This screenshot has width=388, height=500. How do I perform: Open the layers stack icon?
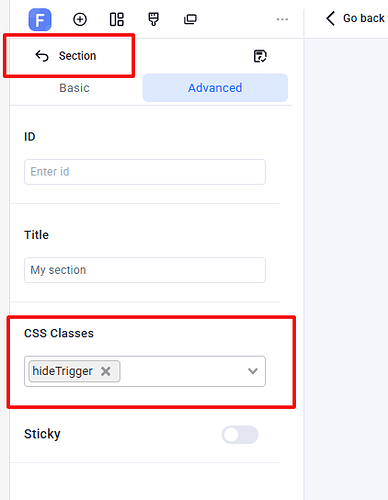[190, 19]
